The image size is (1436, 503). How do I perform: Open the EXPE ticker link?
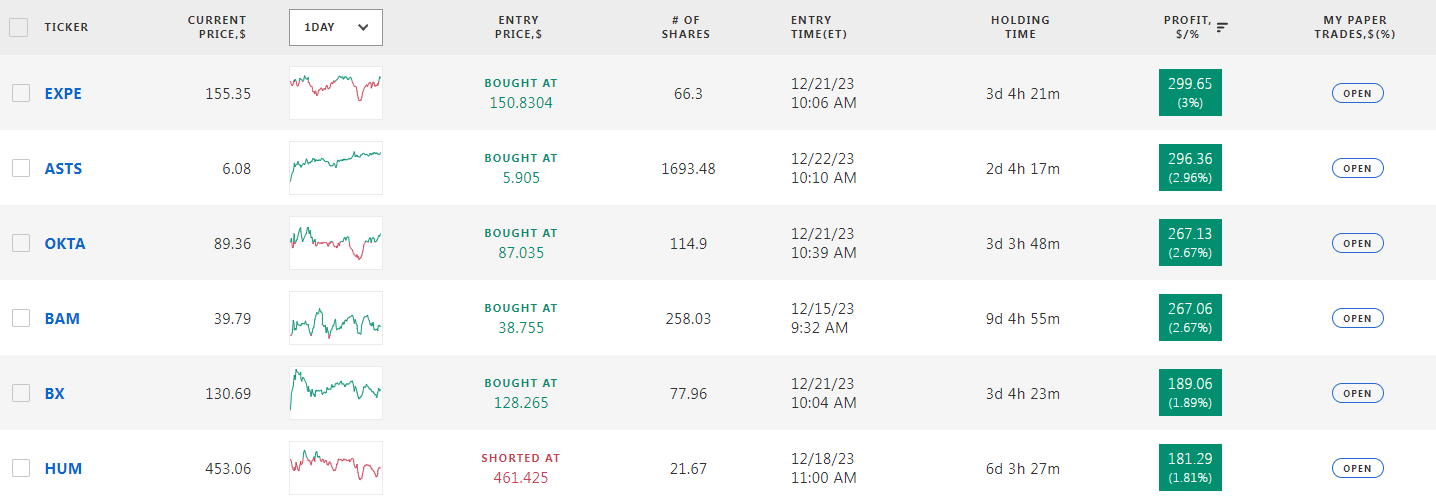tap(63, 93)
